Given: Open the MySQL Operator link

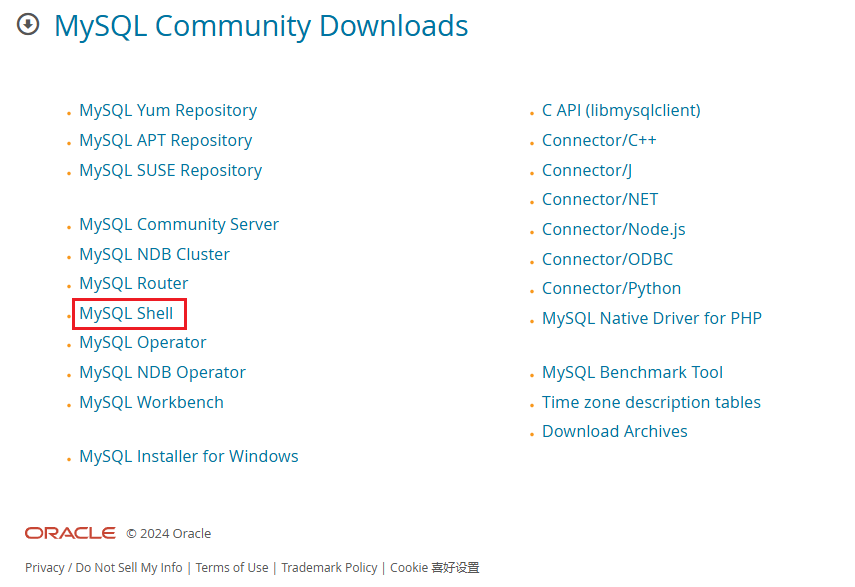Looking at the screenshot, I should pos(143,343).
